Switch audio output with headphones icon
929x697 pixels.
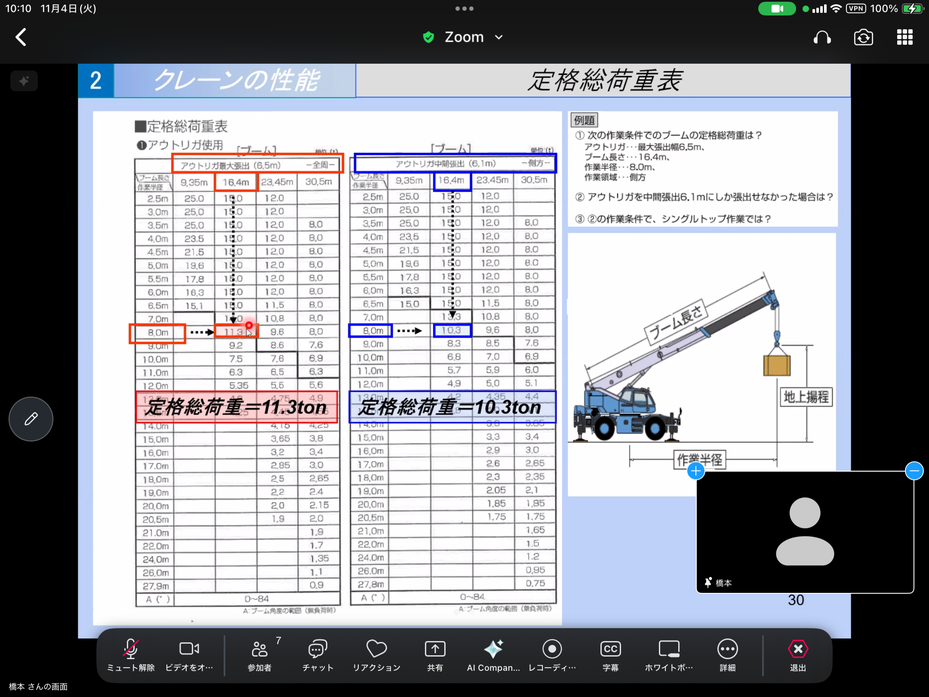pyautogui.click(x=822, y=37)
